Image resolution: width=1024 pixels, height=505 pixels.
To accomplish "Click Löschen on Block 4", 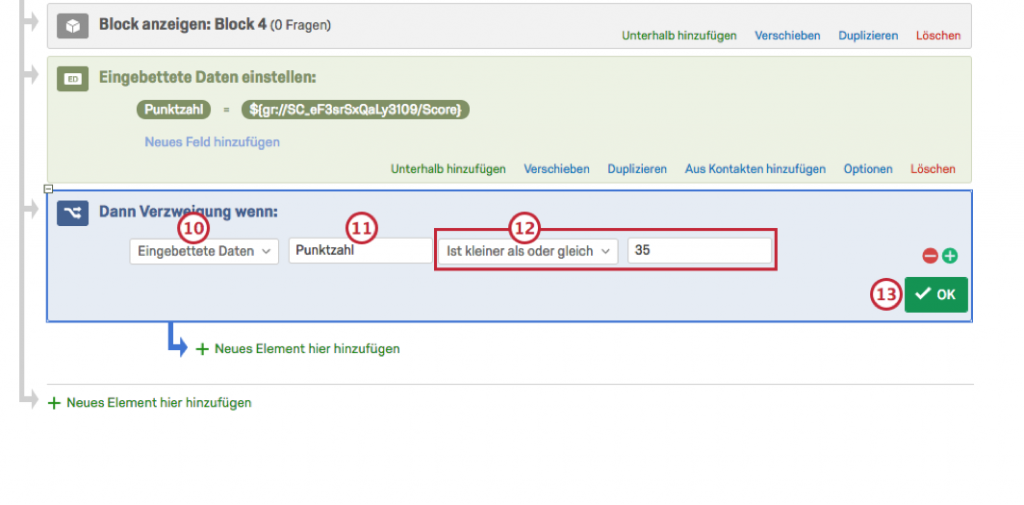I will pos(938,36).
